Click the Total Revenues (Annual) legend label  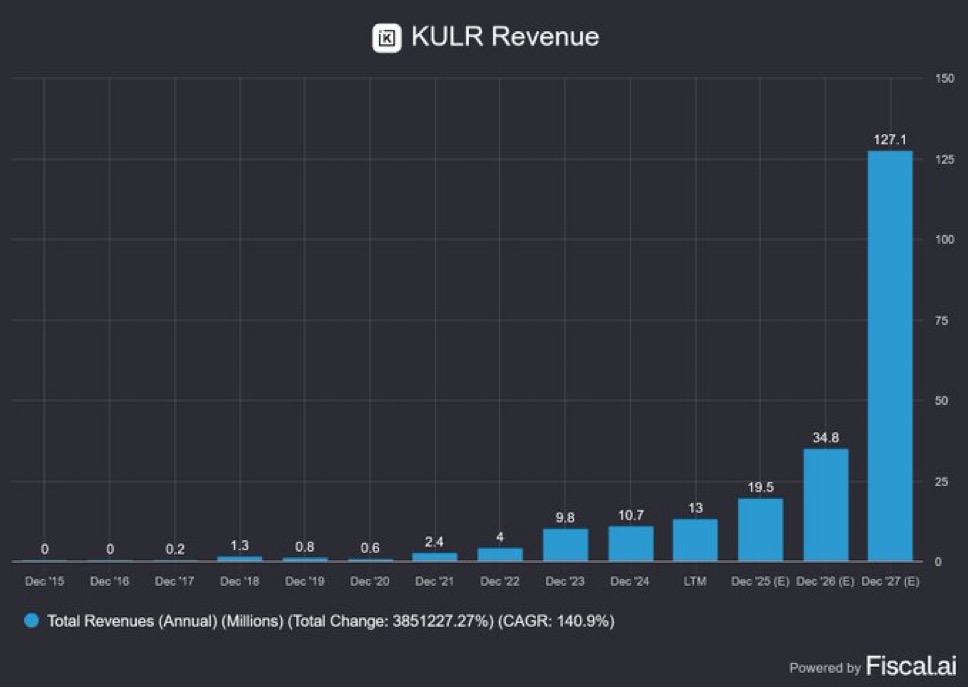[331, 621]
